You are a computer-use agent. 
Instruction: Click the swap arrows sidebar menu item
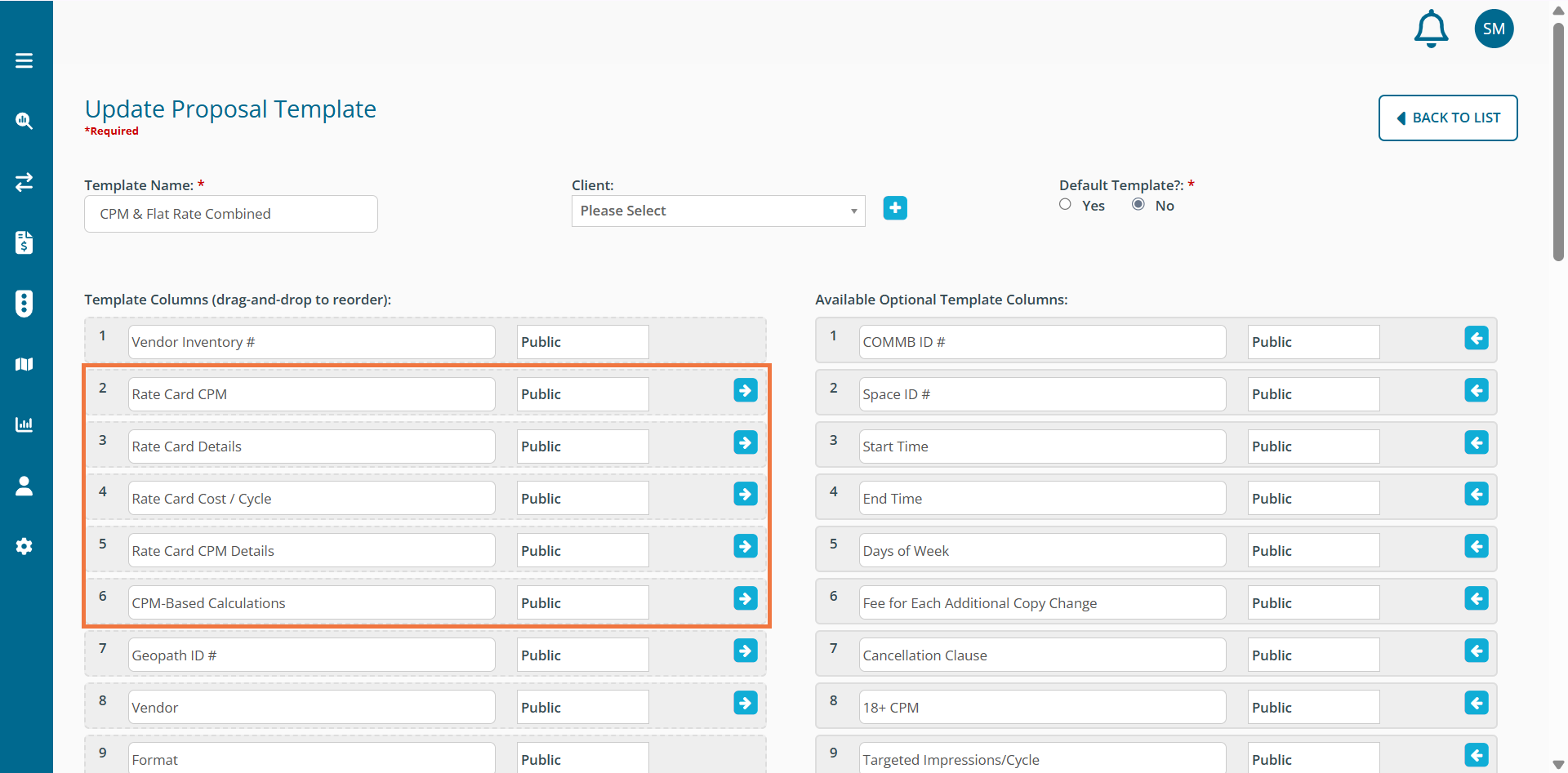pos(24,181)
